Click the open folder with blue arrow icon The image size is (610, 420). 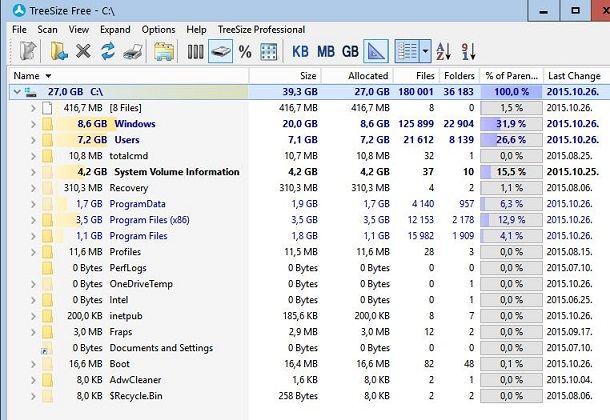coord(59,51)
